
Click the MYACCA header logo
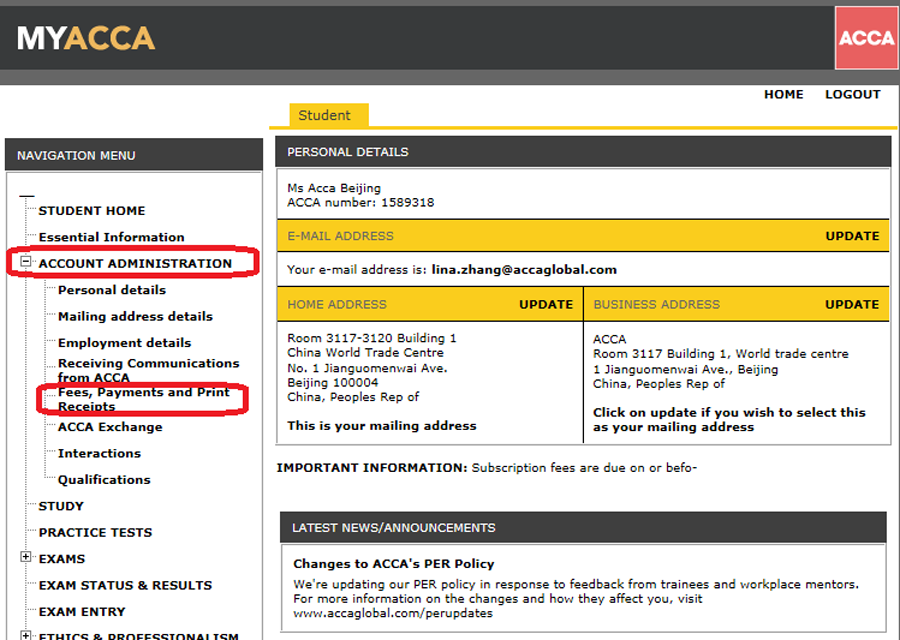[86, 38]
